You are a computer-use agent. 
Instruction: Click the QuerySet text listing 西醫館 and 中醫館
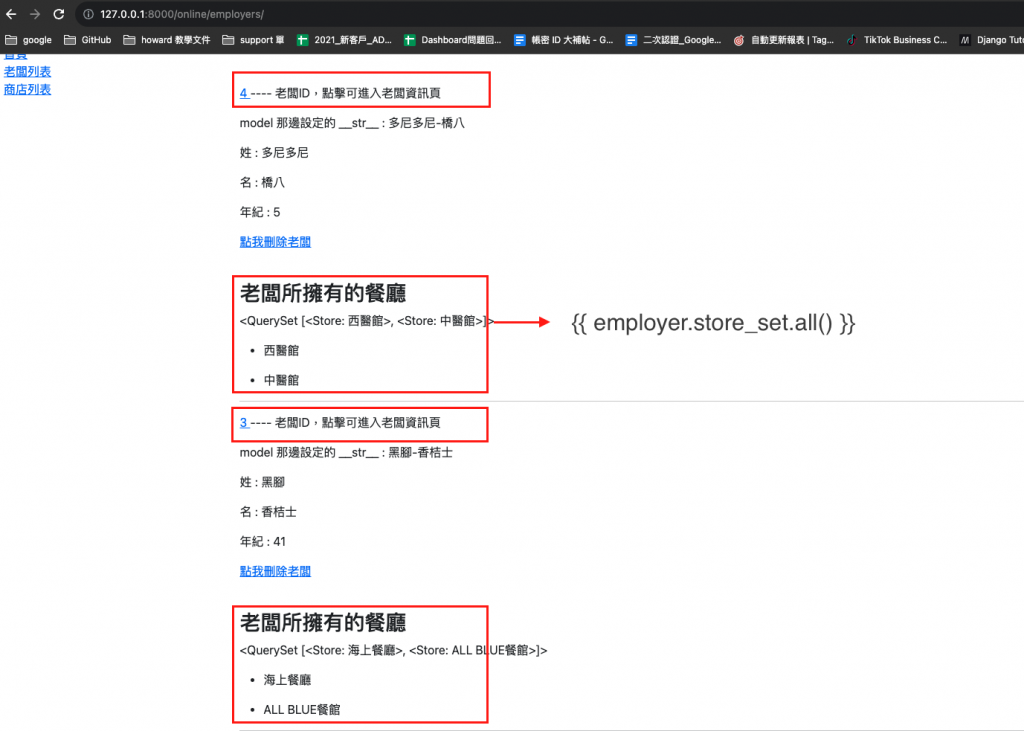tap(367, 321)
